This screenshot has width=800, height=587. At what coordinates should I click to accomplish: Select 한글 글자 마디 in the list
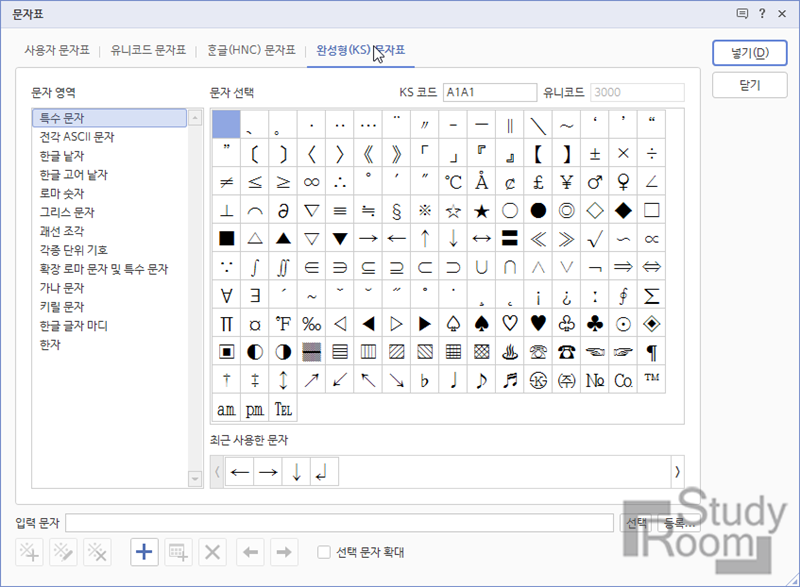[x=110, y=325]
